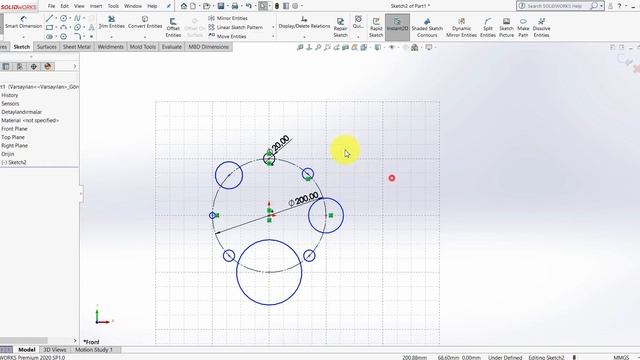Click Sketch Picture tool
Screen dimensions: 640x360
[x=506, y=28]
